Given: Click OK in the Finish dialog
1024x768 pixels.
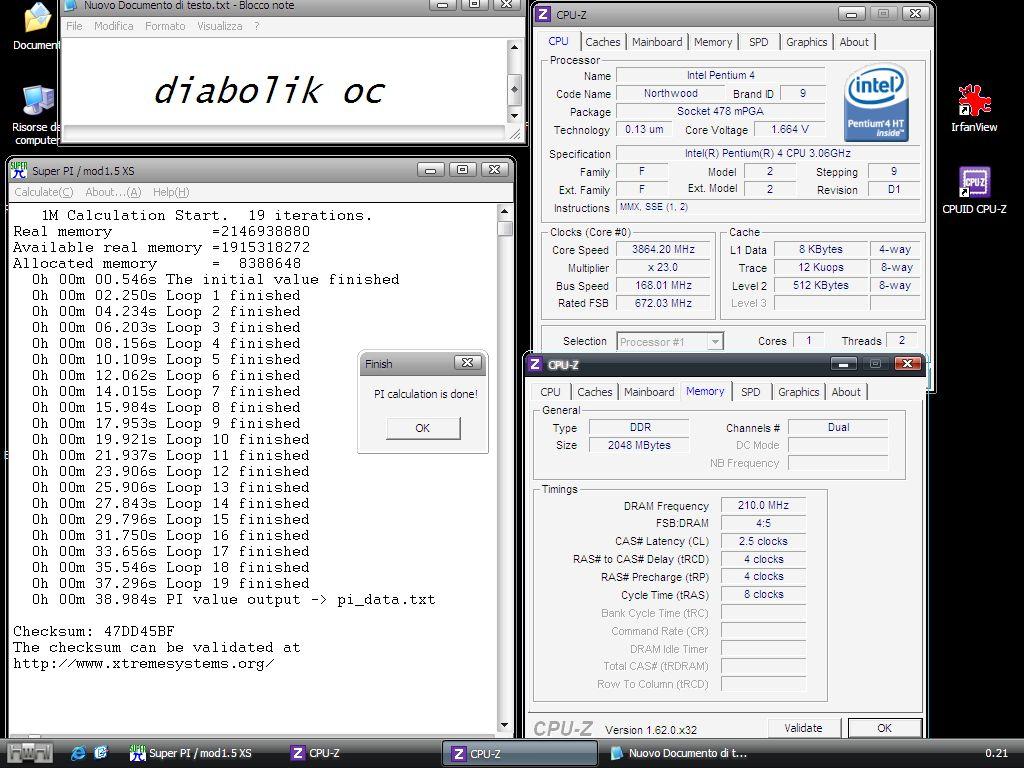Looking at the screenshot, I should pyautogui.click(x=423, y=428).
